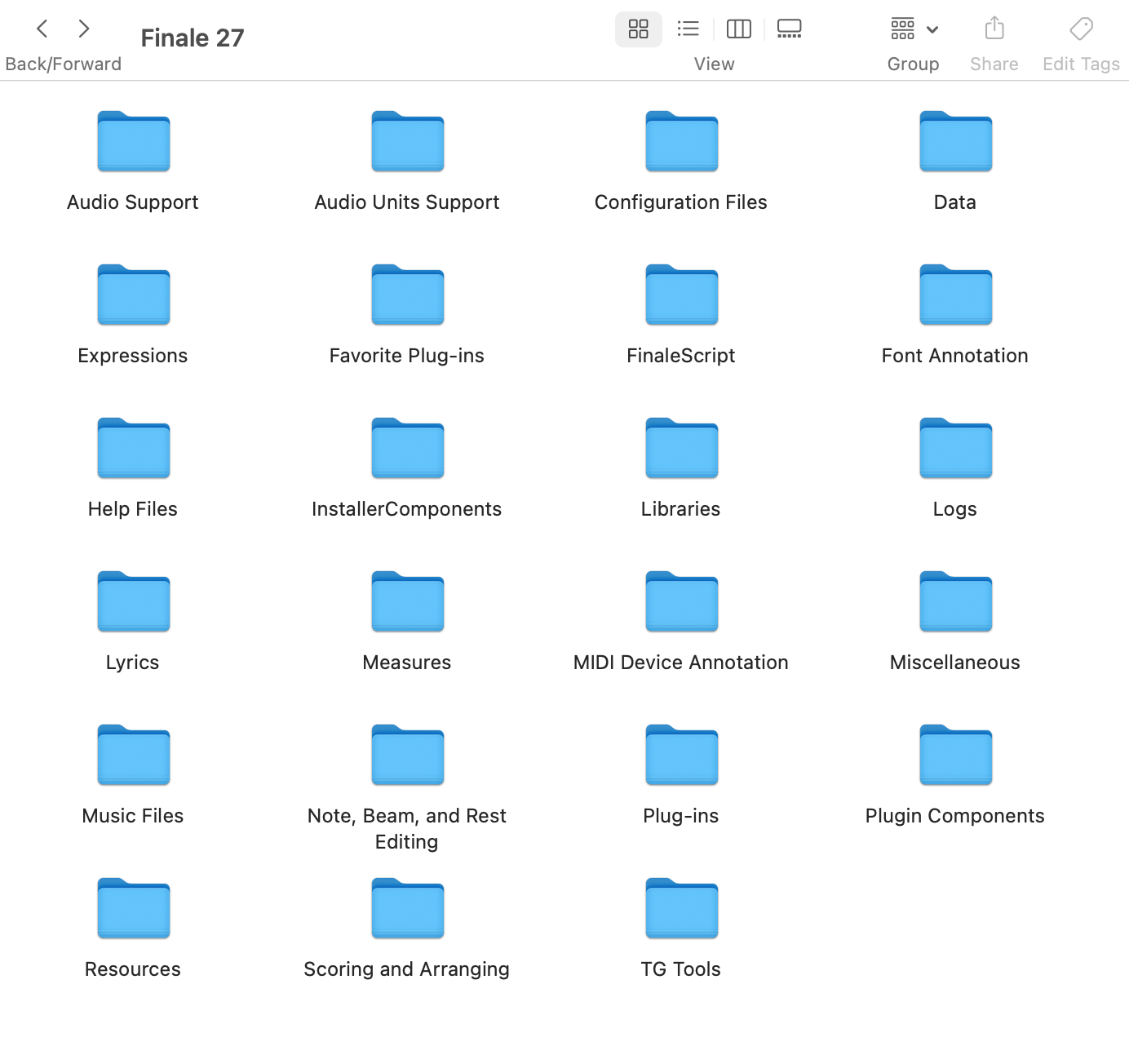This screenshot has height=1064, width=1129.
Task: Select the FinaleScript folder
Action: point(681,295)
